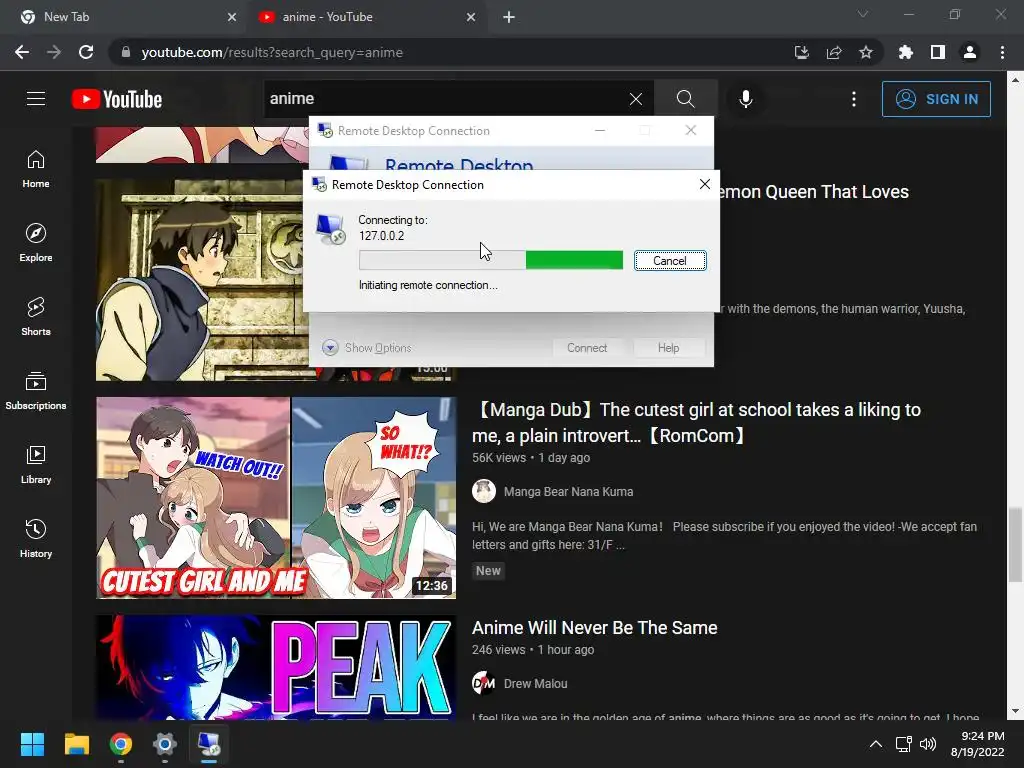Click Remote Desktop Connection taskbar icon
1024x768 pixels.
tap(209, 744)
